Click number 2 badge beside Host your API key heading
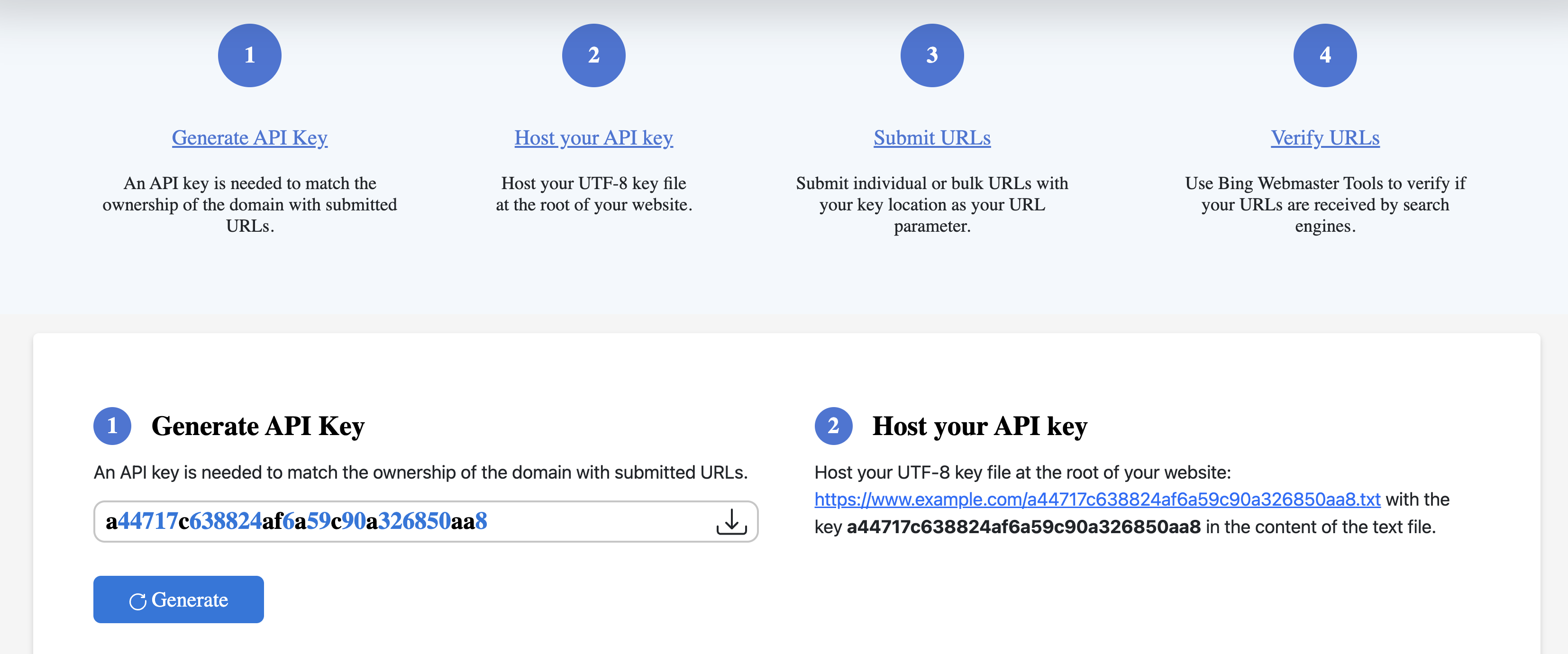Screen dimensions: 1568x654 coord(833,426)
